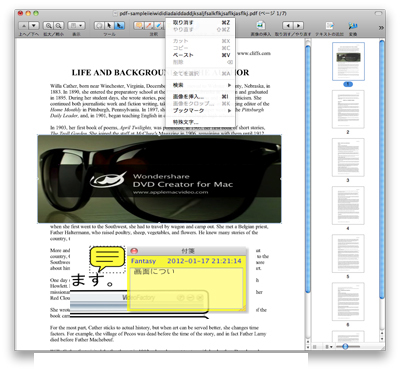Select the arrow pointer tool

[109, 25]
